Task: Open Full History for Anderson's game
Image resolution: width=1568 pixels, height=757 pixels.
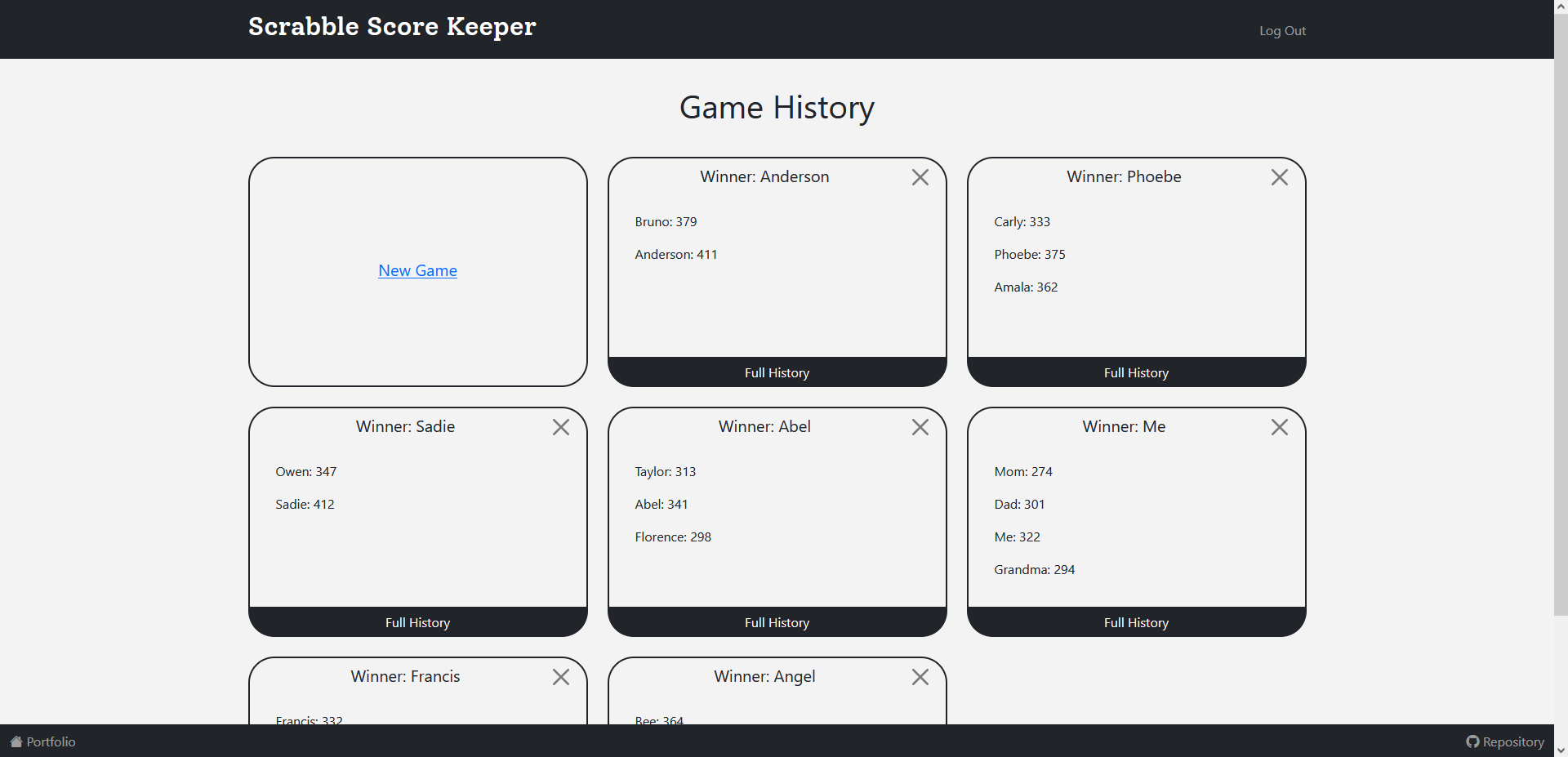Action: [x=777, y=372]
